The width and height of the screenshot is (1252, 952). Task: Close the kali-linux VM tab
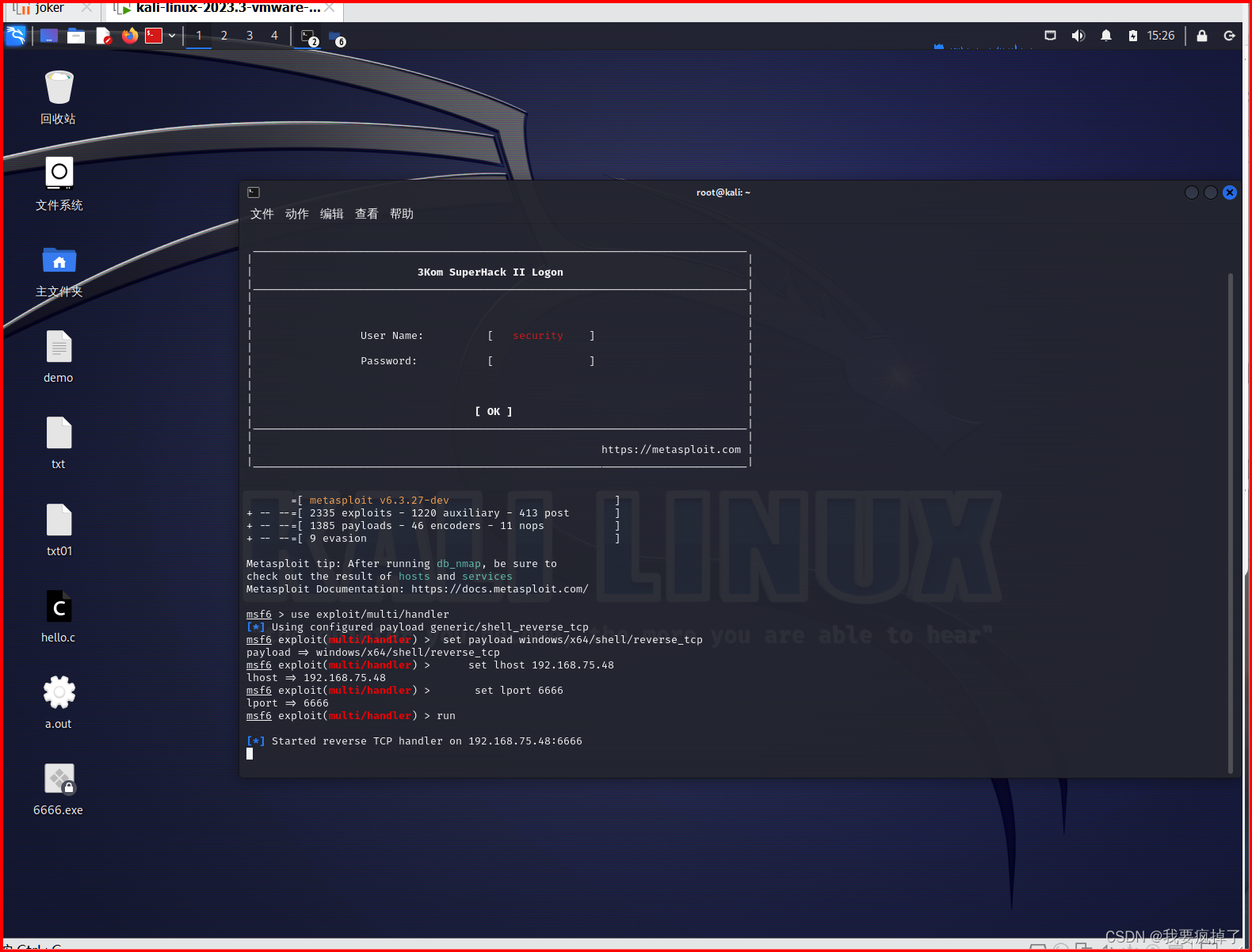click(x=330, y=8)
